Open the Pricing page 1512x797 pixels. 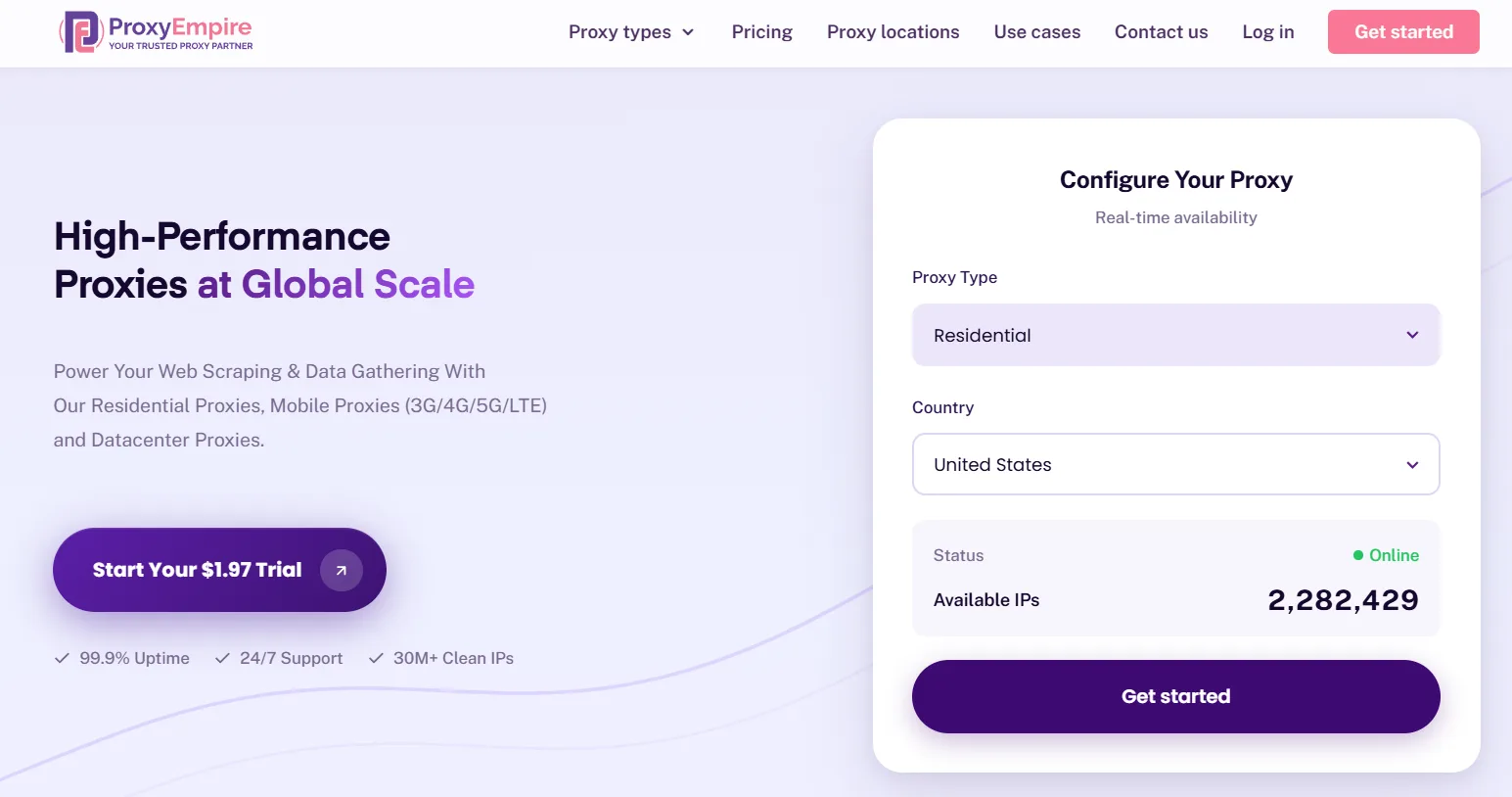[x=761, y=31]
